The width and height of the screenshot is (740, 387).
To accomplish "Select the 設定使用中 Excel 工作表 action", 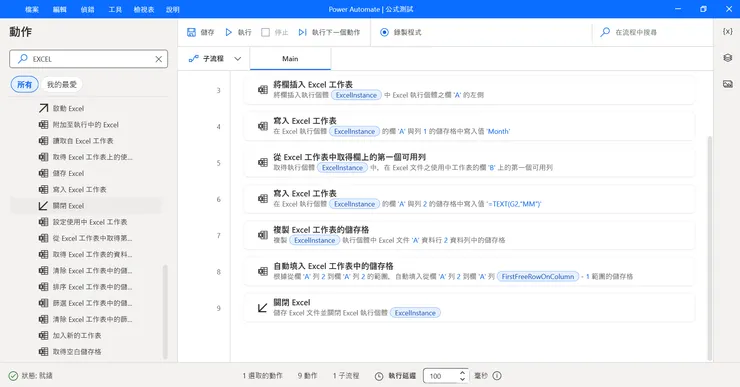I will [x=85, y=222].
